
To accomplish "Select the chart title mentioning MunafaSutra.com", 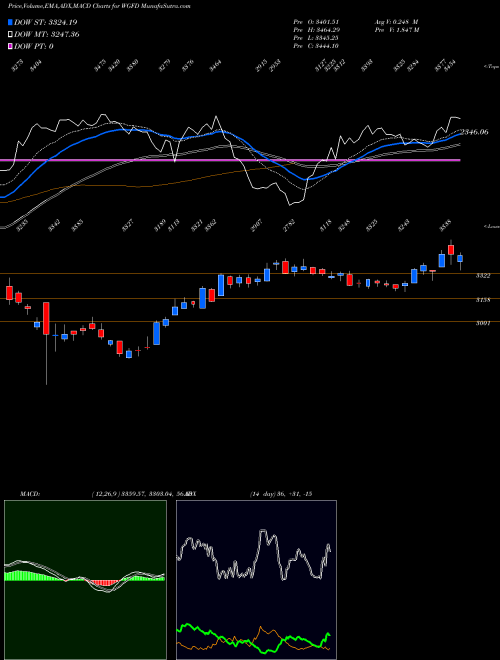I will (99, 6).
